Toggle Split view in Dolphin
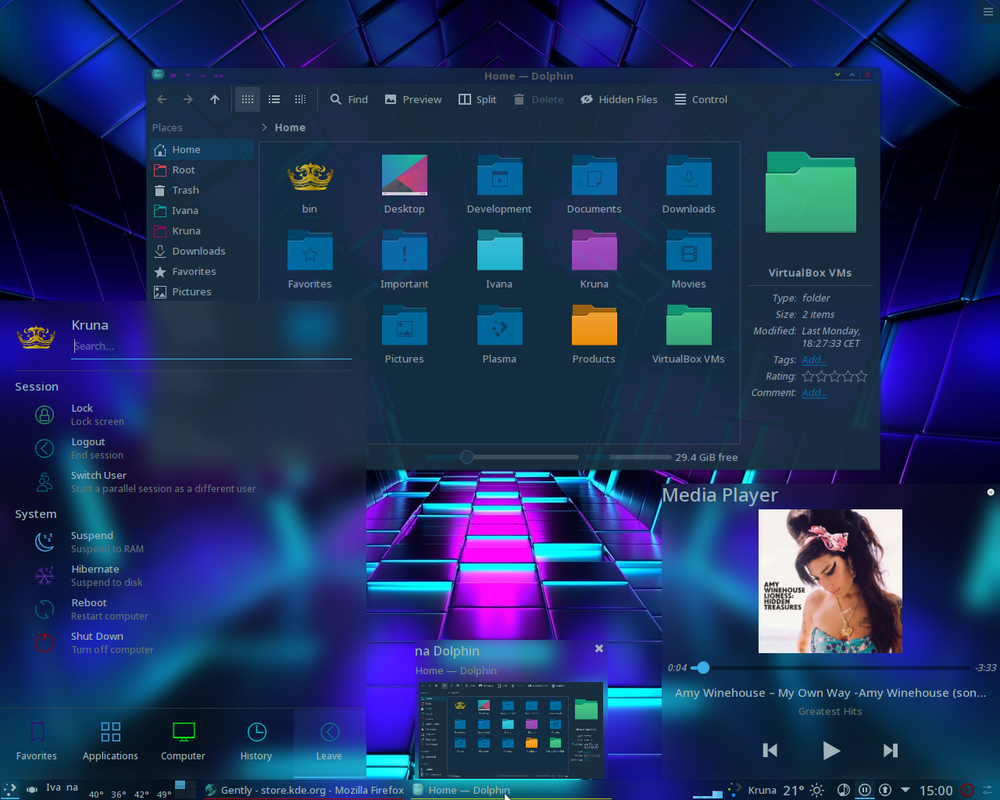This screenshot has width=1000, height=800. coord(477,100)
